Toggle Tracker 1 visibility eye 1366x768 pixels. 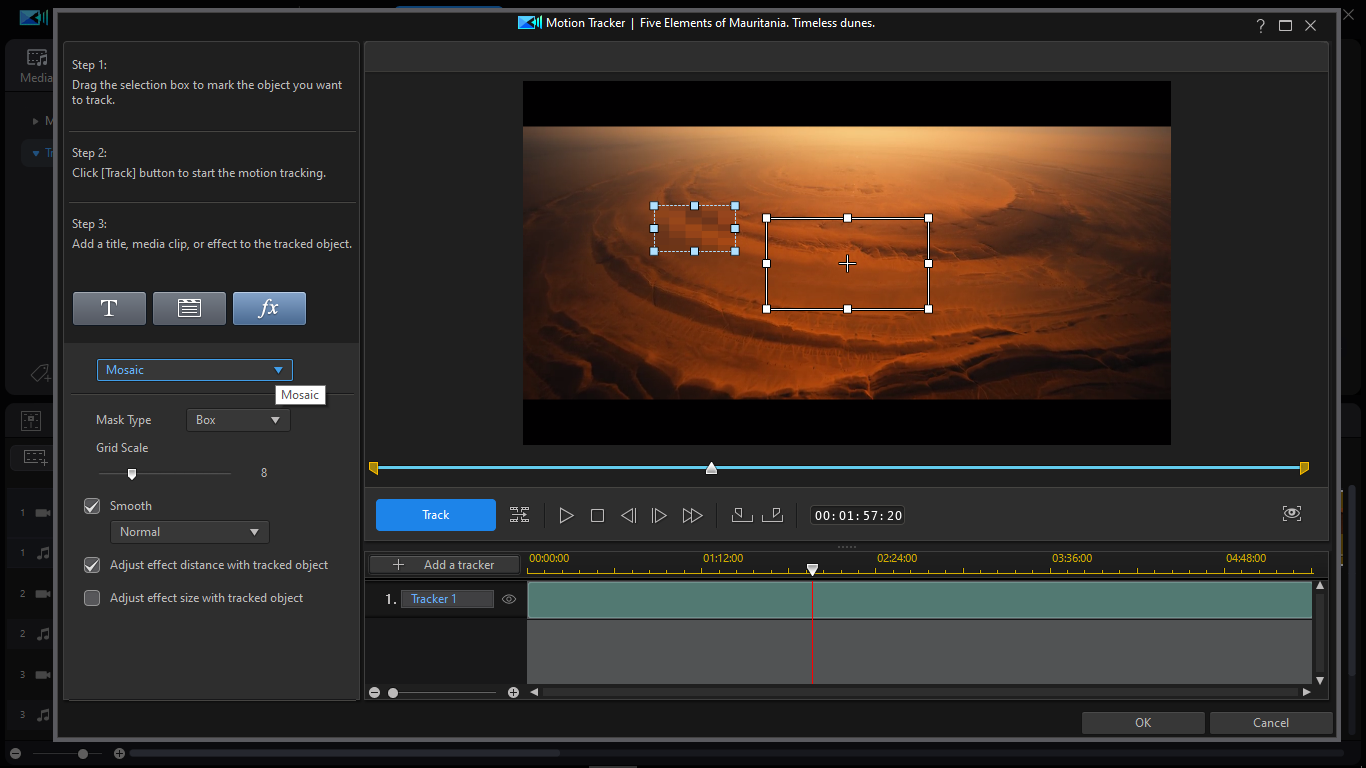[509, 599]
